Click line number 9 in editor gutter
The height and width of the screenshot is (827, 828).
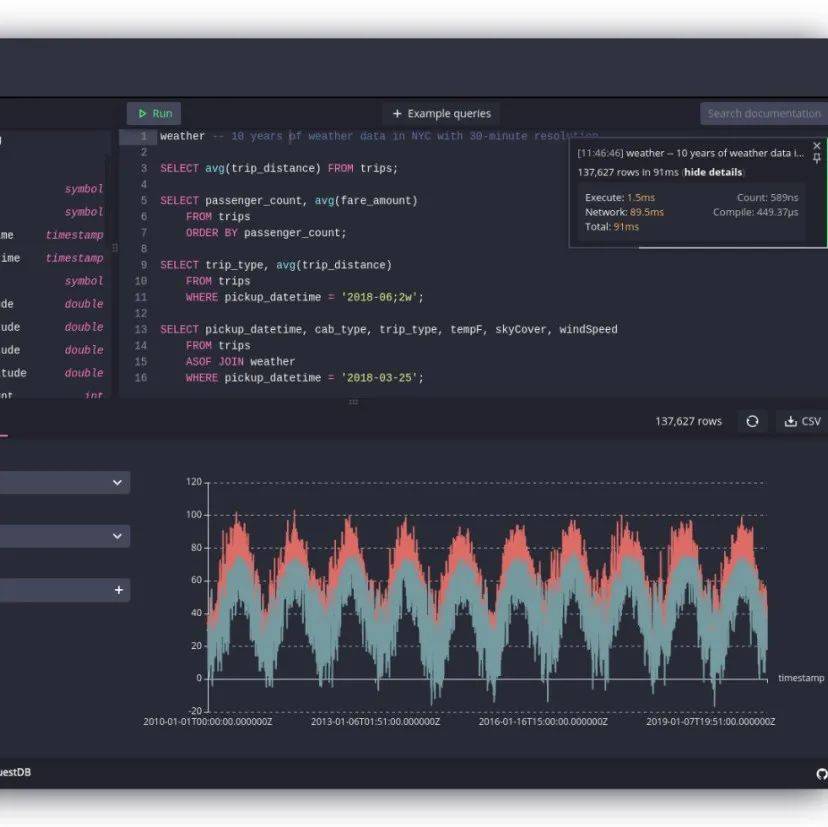(x=141, y=265)
